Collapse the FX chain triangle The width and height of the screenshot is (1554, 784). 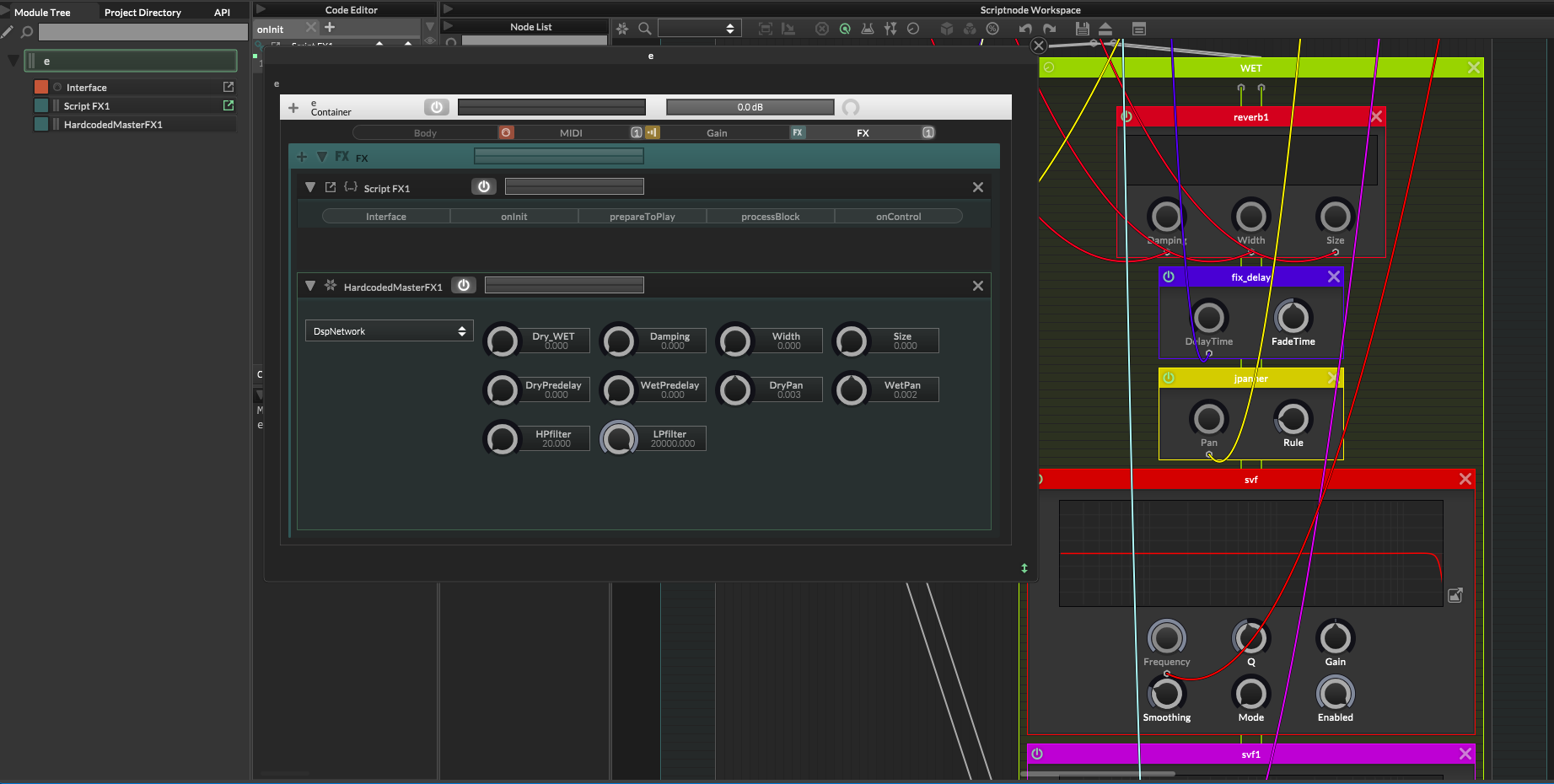322,157
